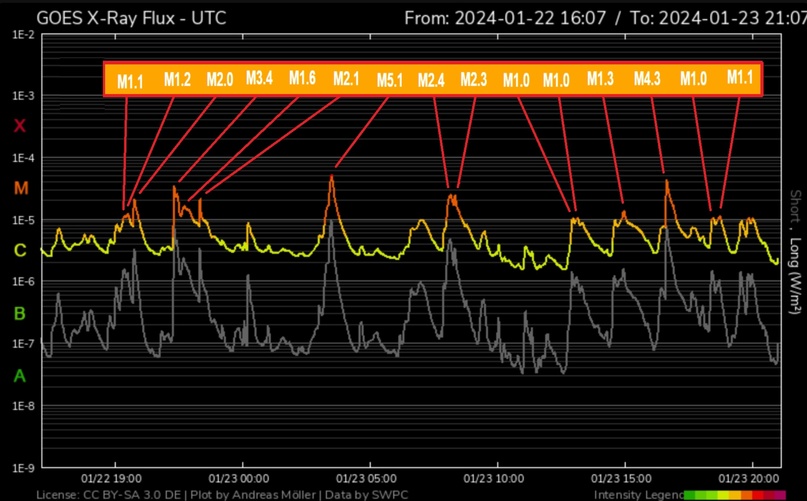
Task: Select the M1.3 flare label
Action: coord(600,79)
